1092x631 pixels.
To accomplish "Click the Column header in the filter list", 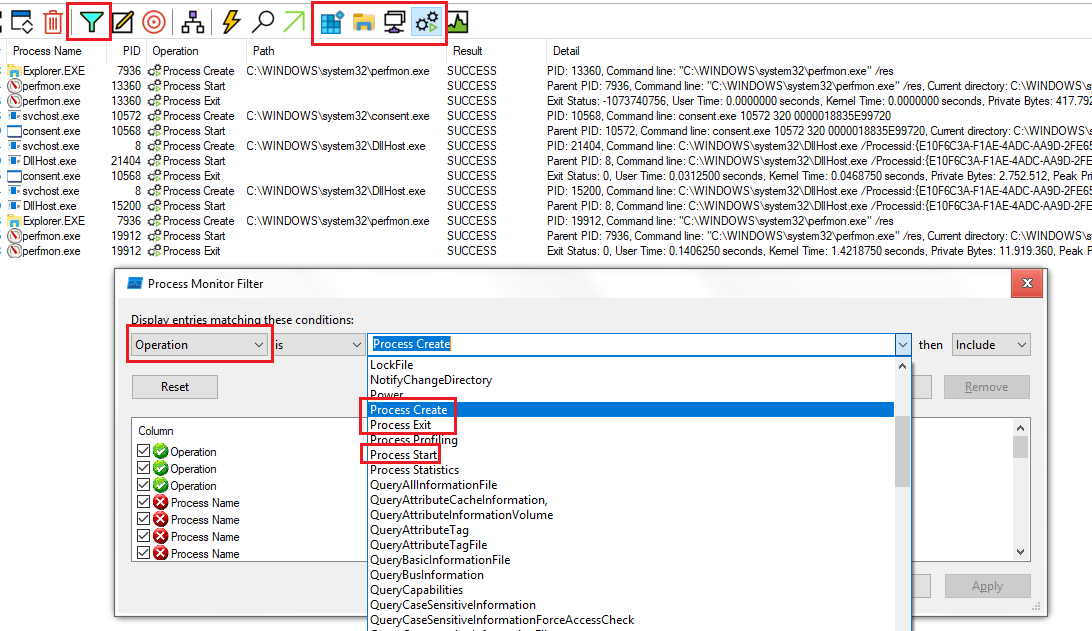I will point(155,431).
